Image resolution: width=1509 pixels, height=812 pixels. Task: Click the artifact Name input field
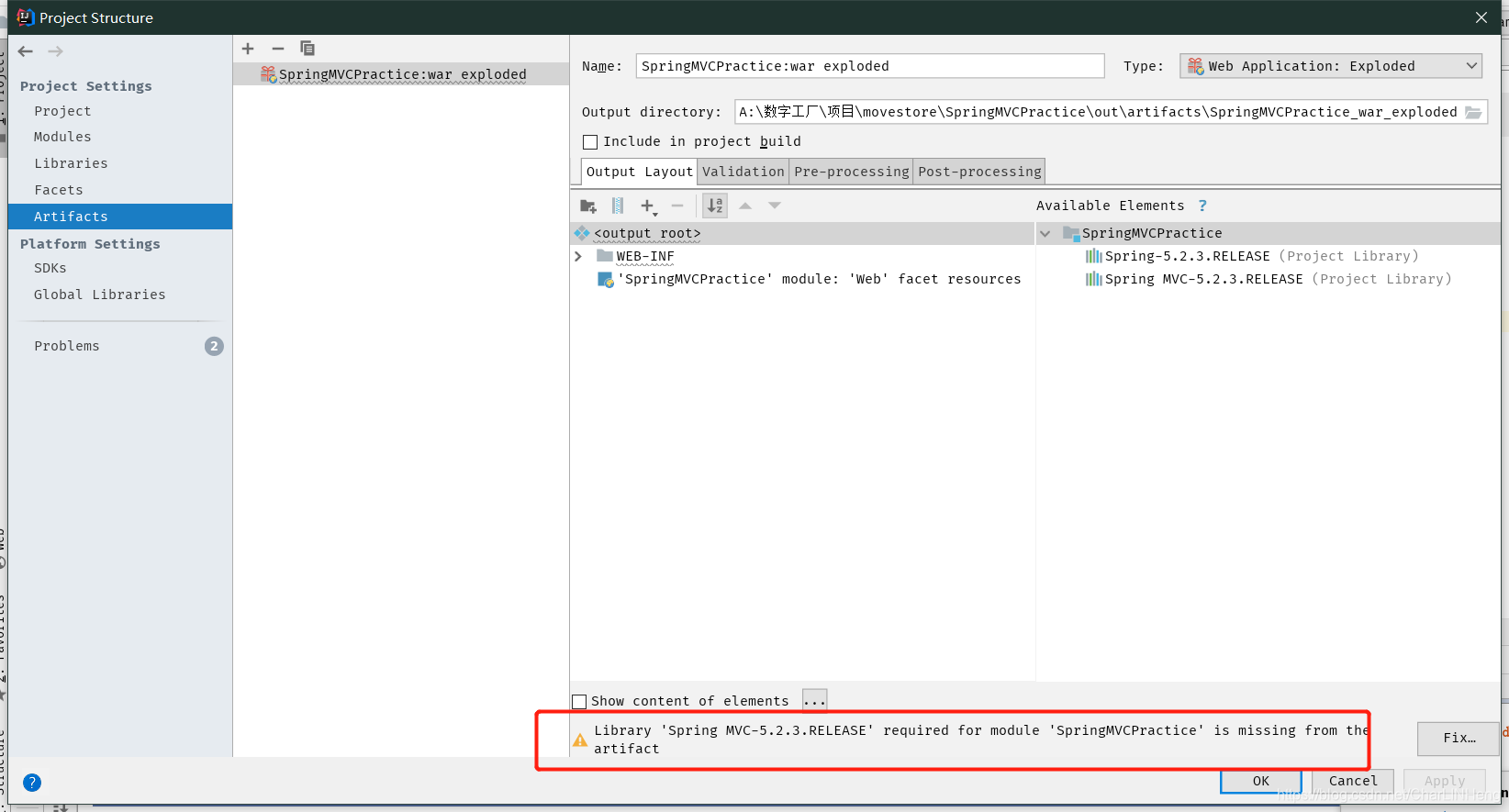click(x=870, y=66)
